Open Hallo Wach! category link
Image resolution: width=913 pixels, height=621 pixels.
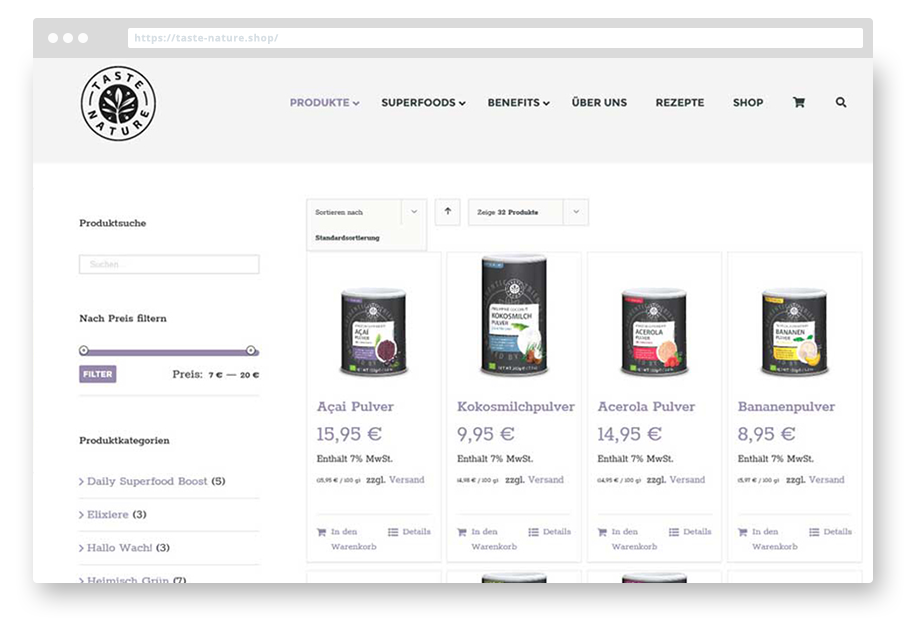(120, 548)
